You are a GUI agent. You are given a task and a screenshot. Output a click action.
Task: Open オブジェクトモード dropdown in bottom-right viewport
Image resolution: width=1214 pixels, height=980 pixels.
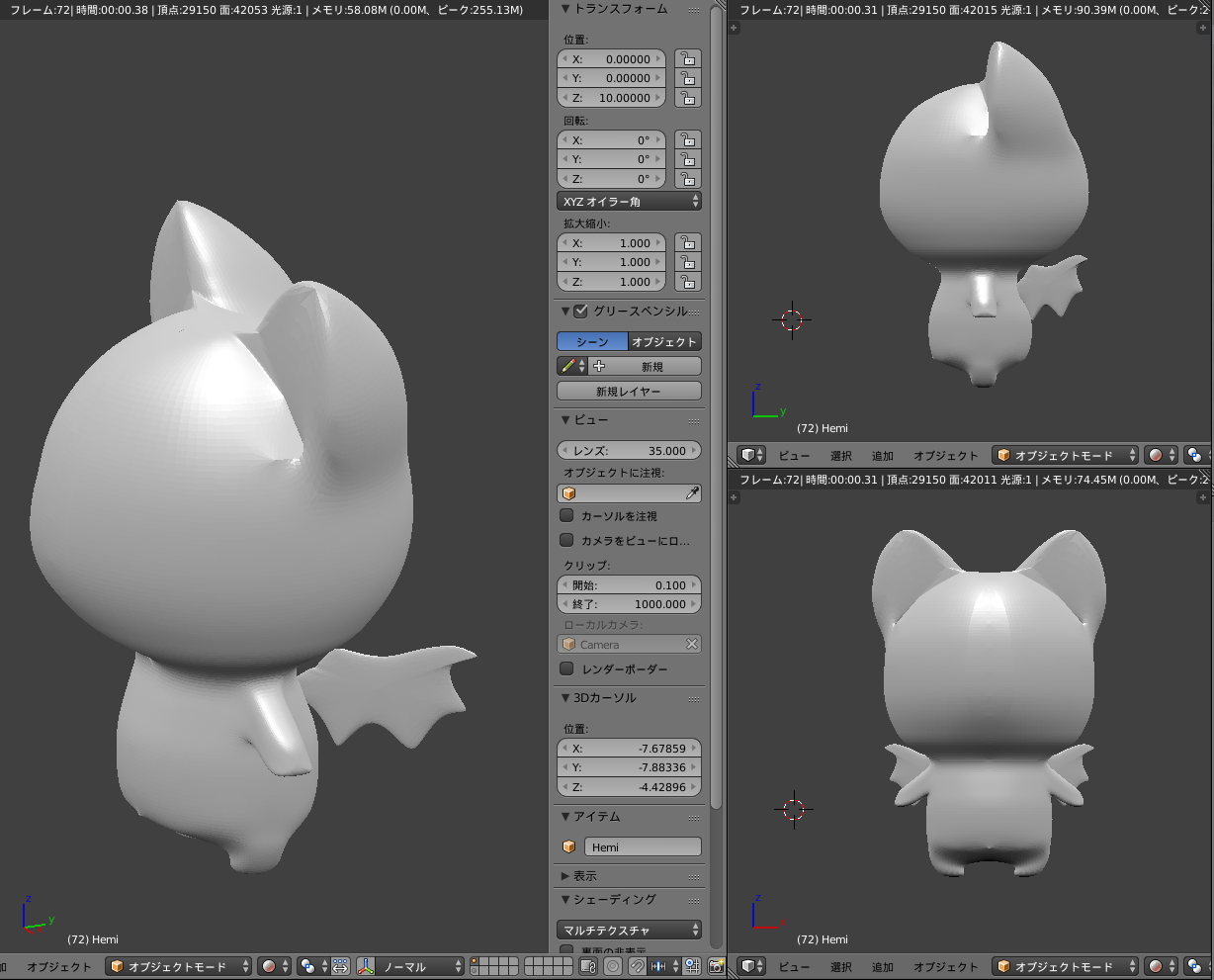[1066, 966]
